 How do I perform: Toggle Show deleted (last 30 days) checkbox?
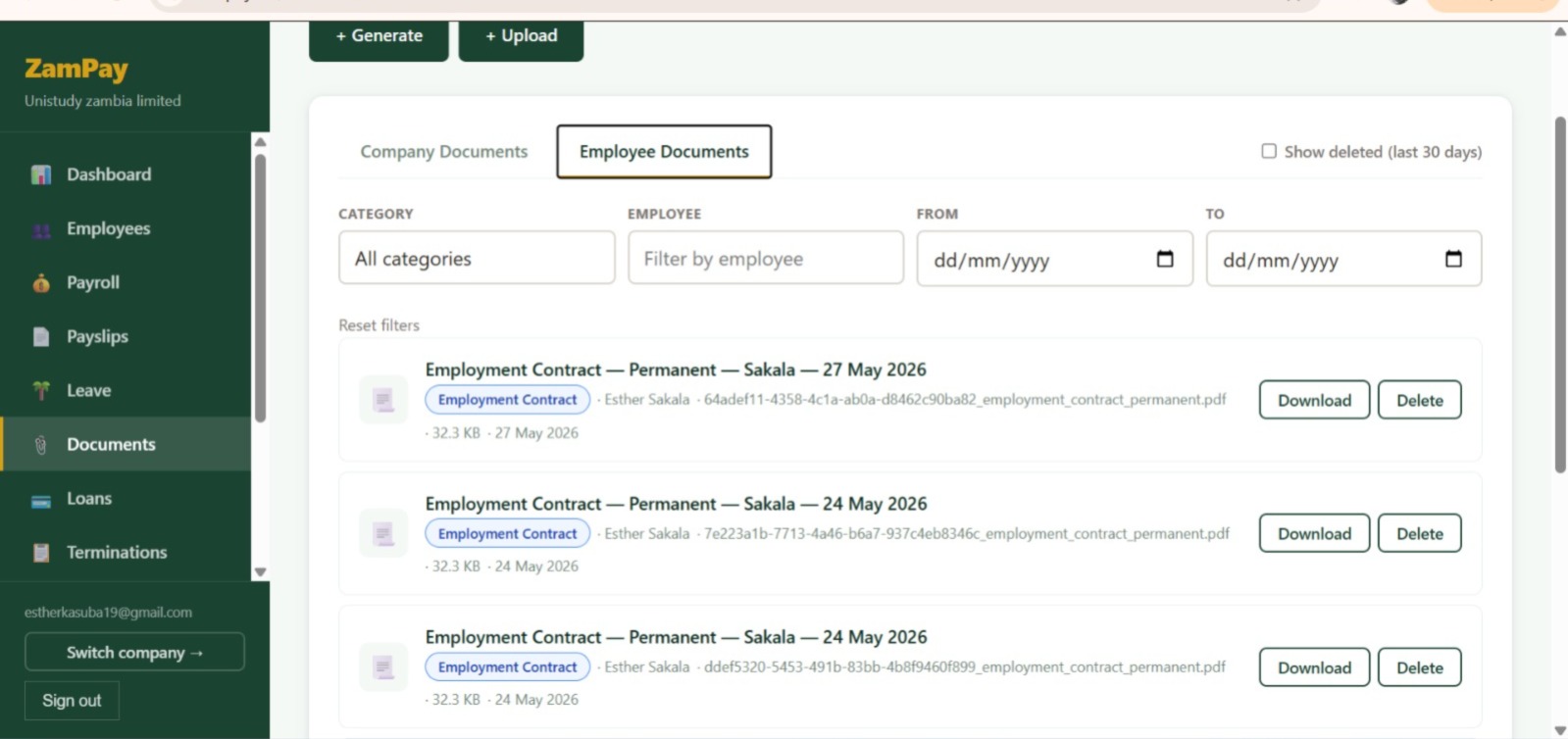(1269, 151)
